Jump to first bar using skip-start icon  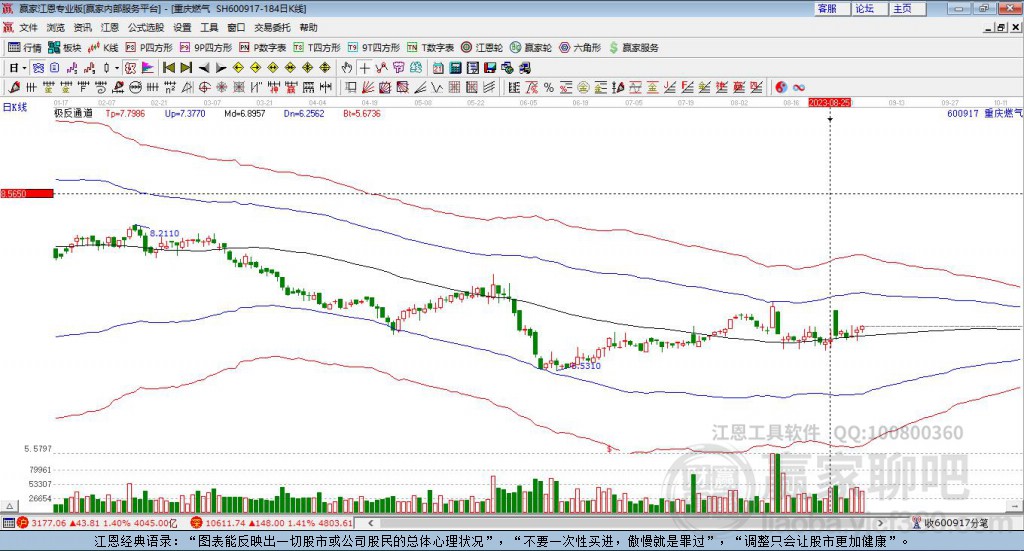coord(169,67)
